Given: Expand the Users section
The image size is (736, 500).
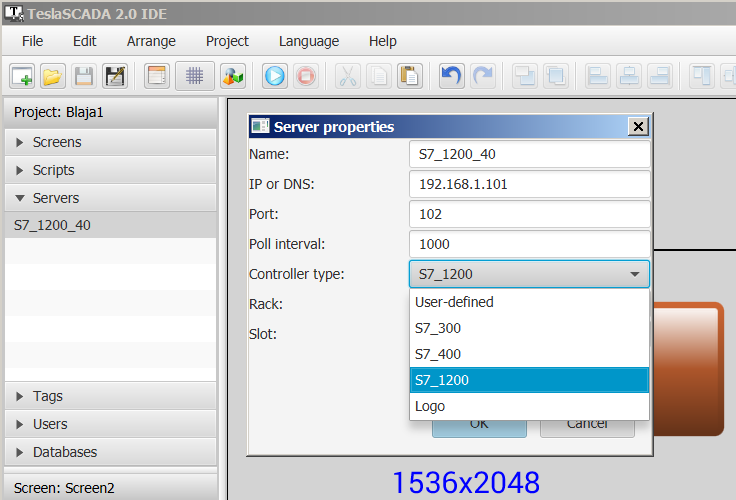Looking at the screenshot, I should pyautogui.click(x=111, y=424).
